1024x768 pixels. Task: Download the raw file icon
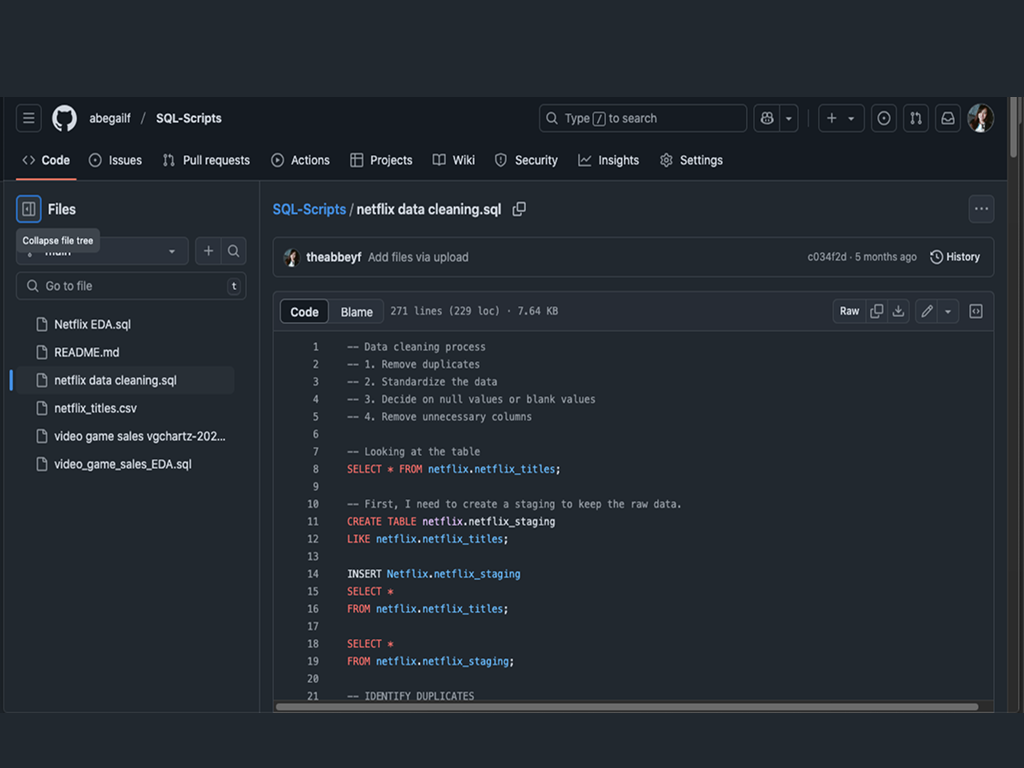tap(899, 312)
